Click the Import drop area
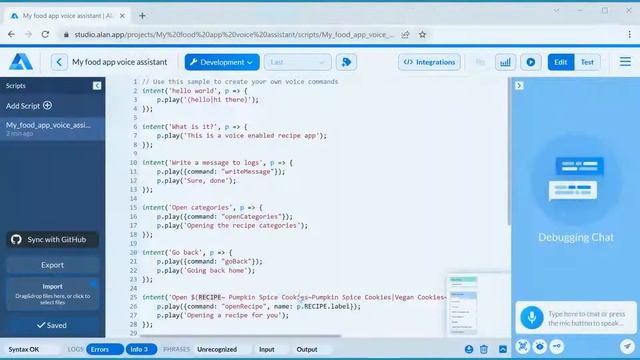This screenshot has height=360, width=640. pos(52,294)
